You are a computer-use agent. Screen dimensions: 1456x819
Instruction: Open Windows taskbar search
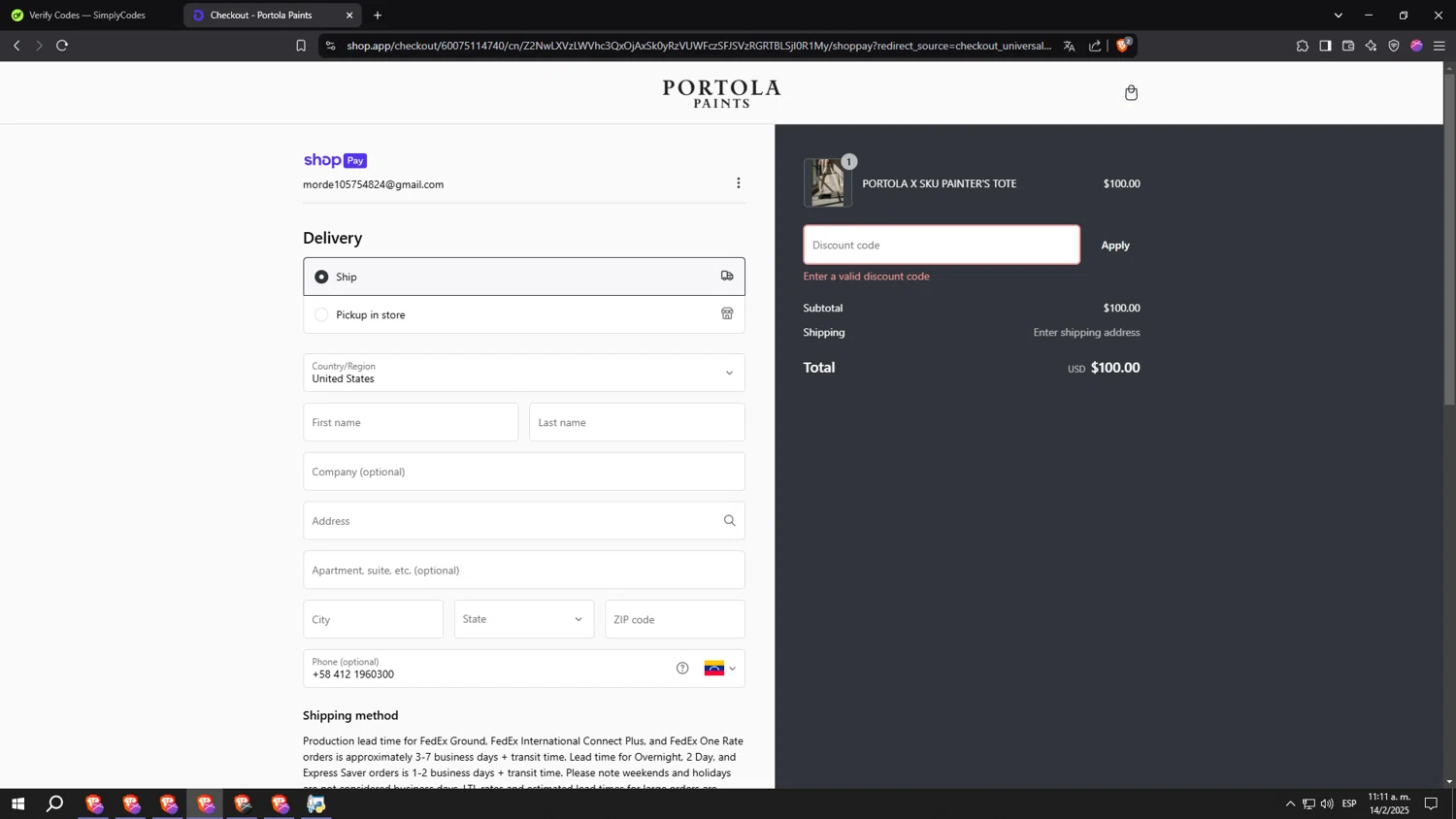click(55, 803)
